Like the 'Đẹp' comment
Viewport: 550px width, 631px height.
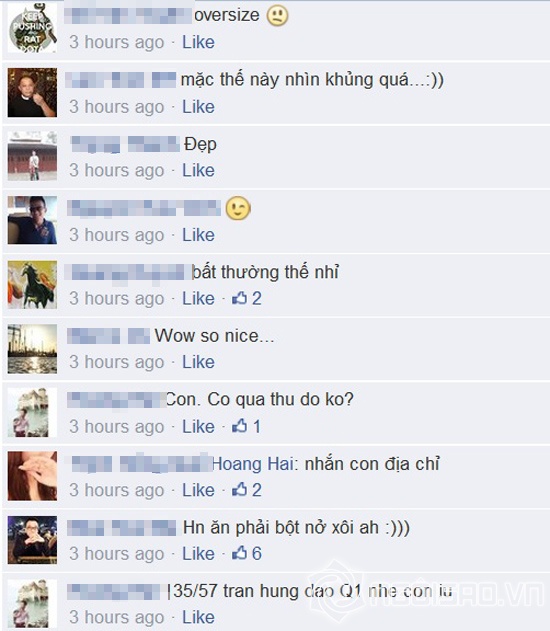(x=198, y=170)
